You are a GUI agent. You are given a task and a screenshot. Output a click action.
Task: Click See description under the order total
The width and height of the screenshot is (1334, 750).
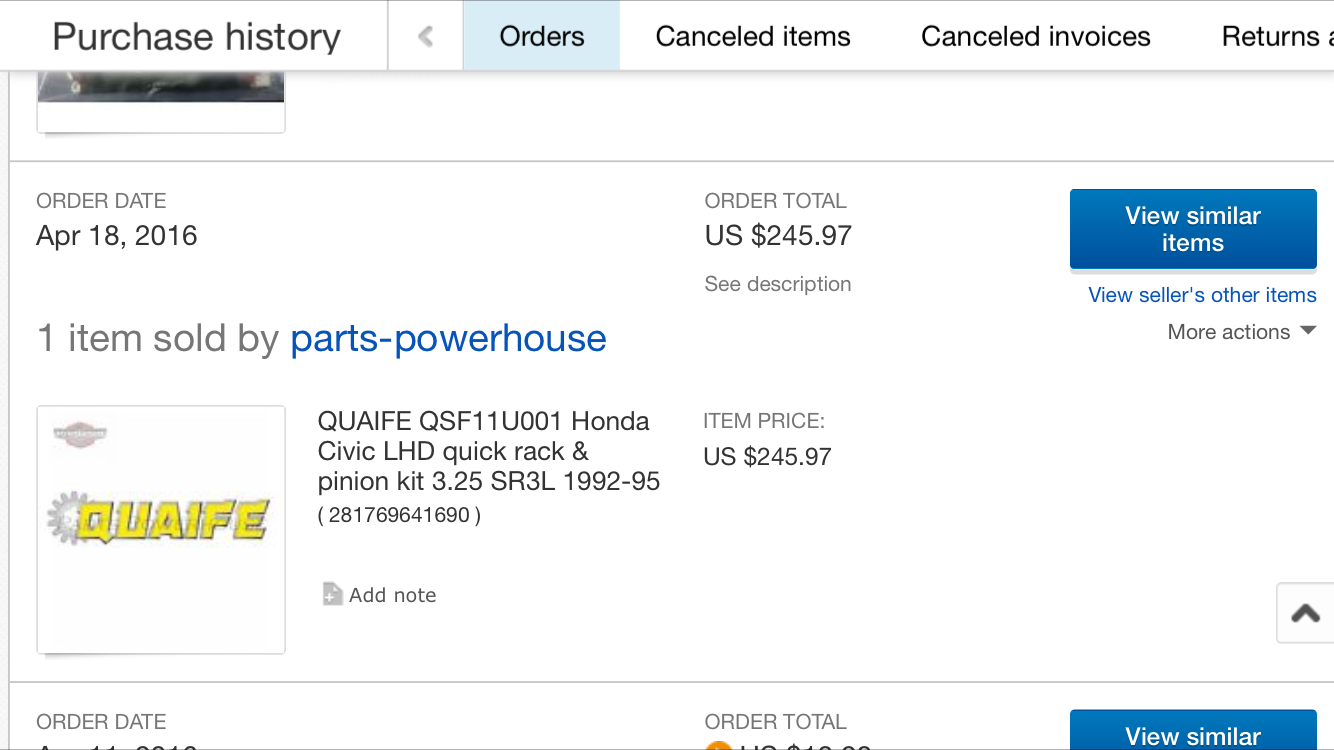click(x=777, y=284)
